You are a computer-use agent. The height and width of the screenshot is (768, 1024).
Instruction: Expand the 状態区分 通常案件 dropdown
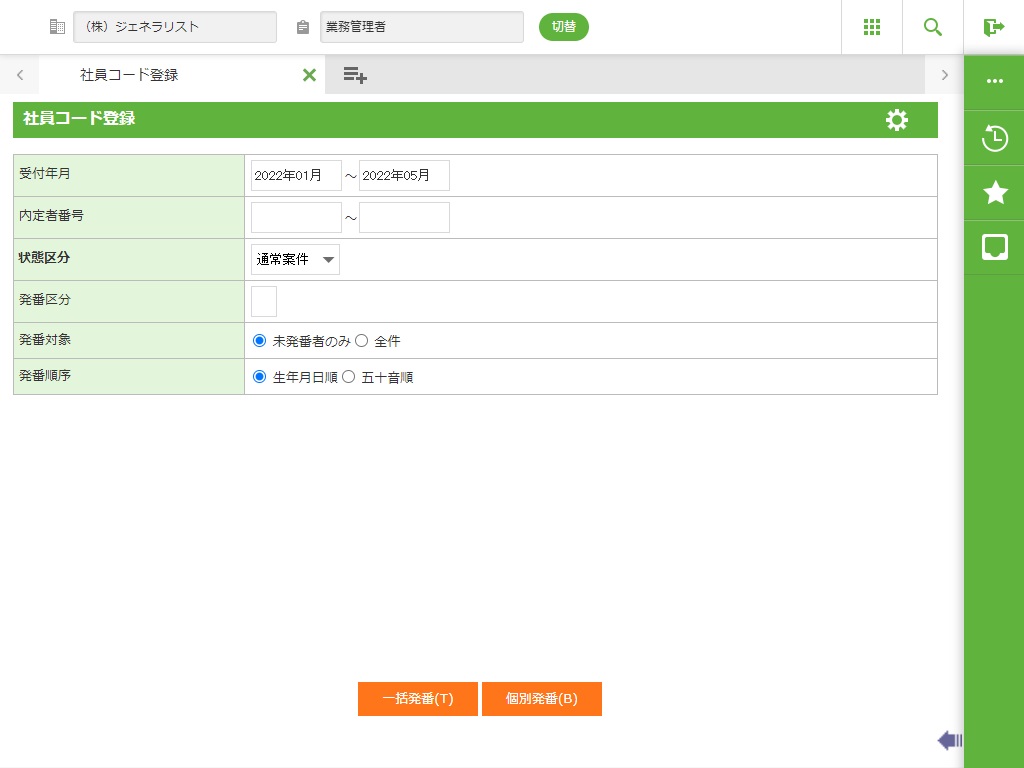click(295, 260)
